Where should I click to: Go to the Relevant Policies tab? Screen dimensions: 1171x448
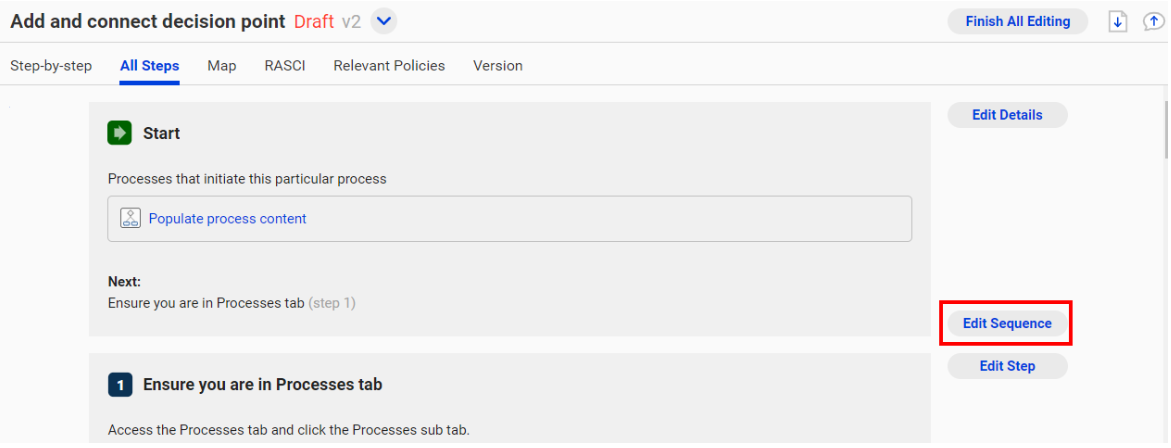[x=389, y=66]
